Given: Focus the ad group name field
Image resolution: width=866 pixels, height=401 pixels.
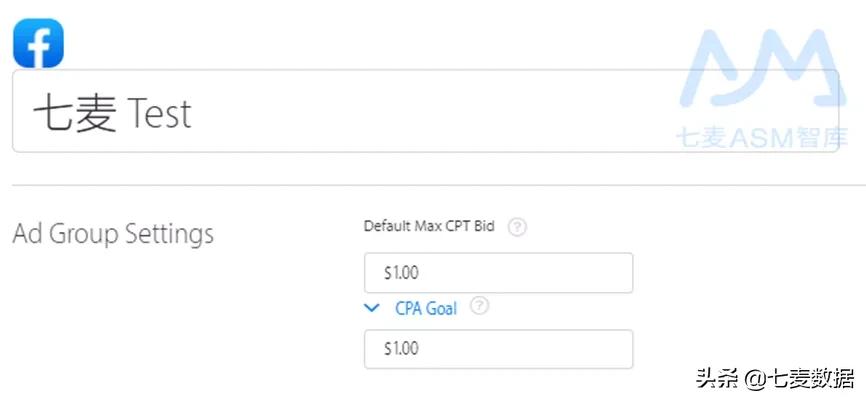Looking at the screenshot, I should click(425, 111).
